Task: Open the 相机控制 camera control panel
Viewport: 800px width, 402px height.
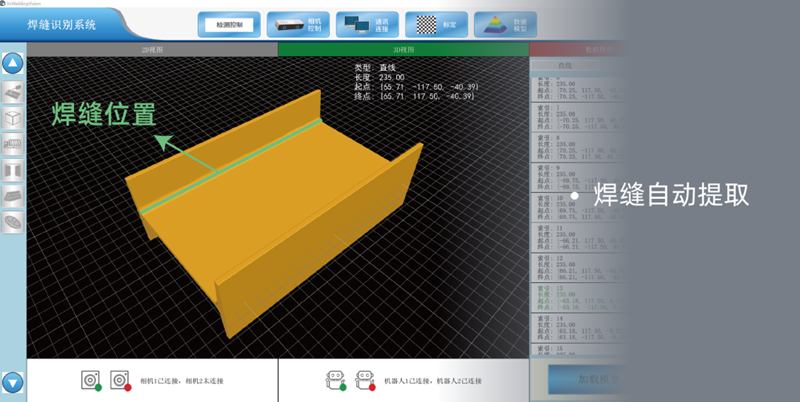Action: tap(299, 24)
